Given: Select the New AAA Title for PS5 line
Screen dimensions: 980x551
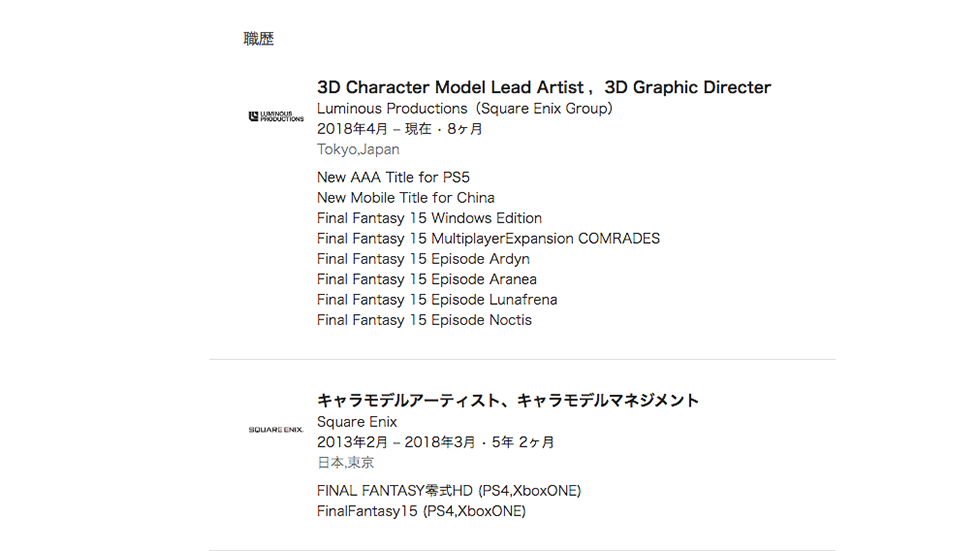Looking at the screenshot, I should tap(393, 177).
